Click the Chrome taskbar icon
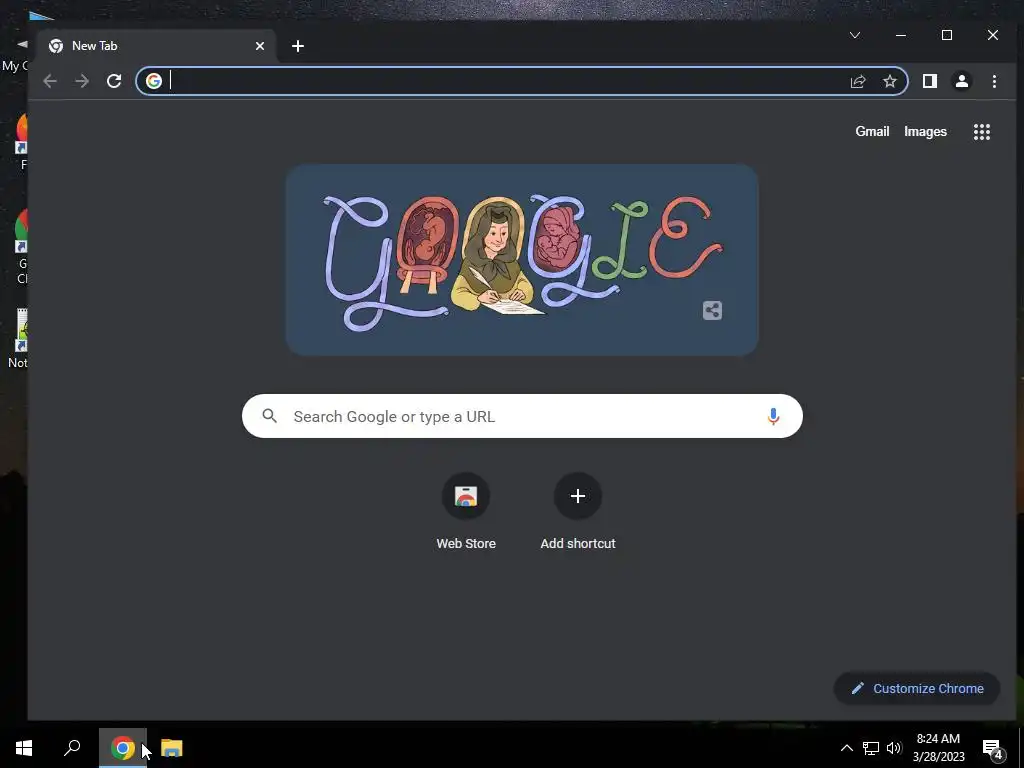Screen dimensions: 1024x768 pos(123,748)
